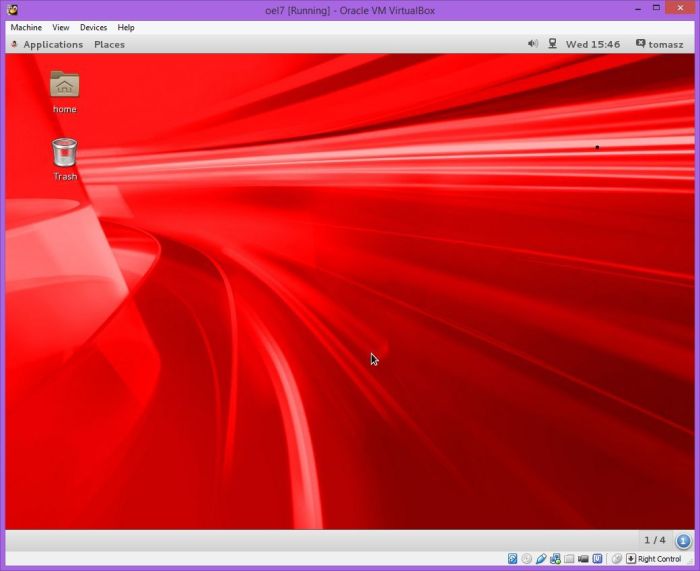700x571 pixels.
Task: Open the tomasz user menu
Action: (661, 44)
